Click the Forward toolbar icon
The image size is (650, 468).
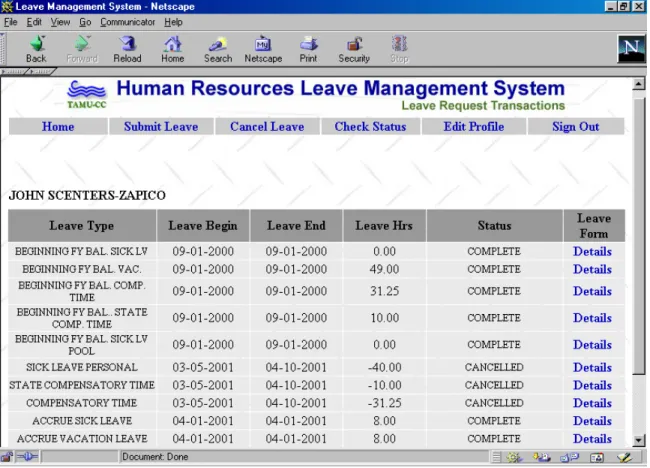82,49
